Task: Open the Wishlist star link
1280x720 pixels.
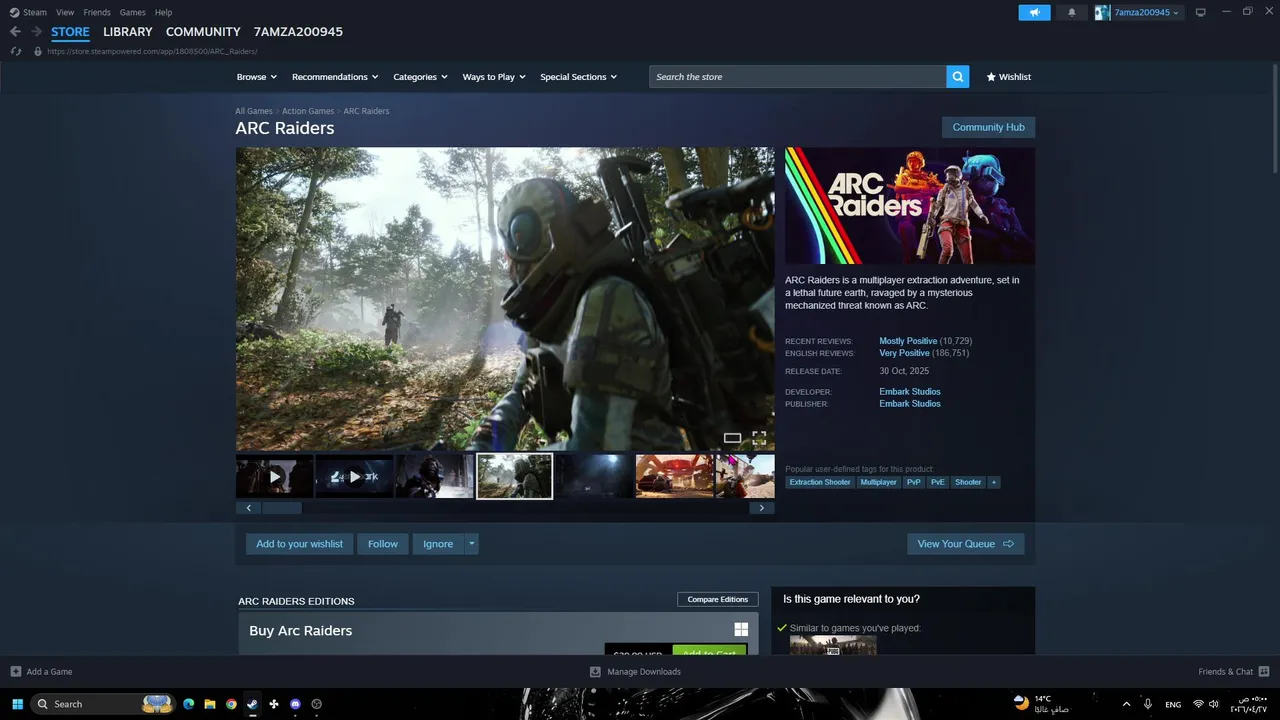Action: (1008, 77)
